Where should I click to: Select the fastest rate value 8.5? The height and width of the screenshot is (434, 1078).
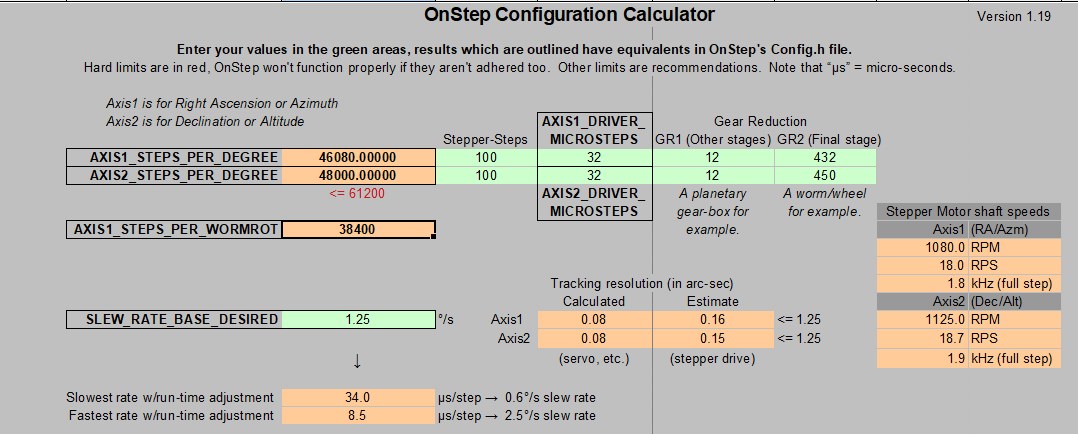point(358,415)
